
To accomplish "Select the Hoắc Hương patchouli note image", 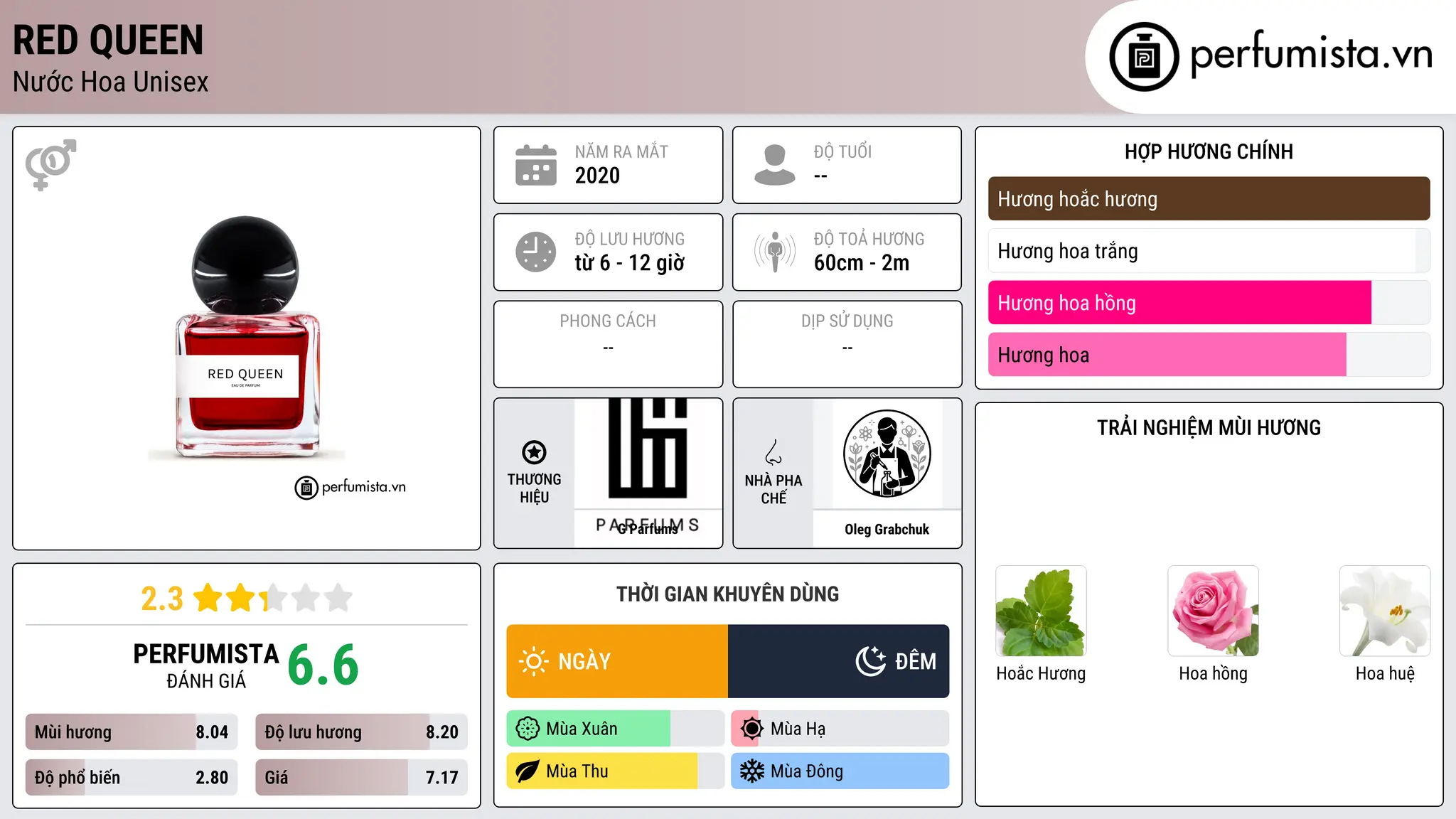I will coord(1041,611).
